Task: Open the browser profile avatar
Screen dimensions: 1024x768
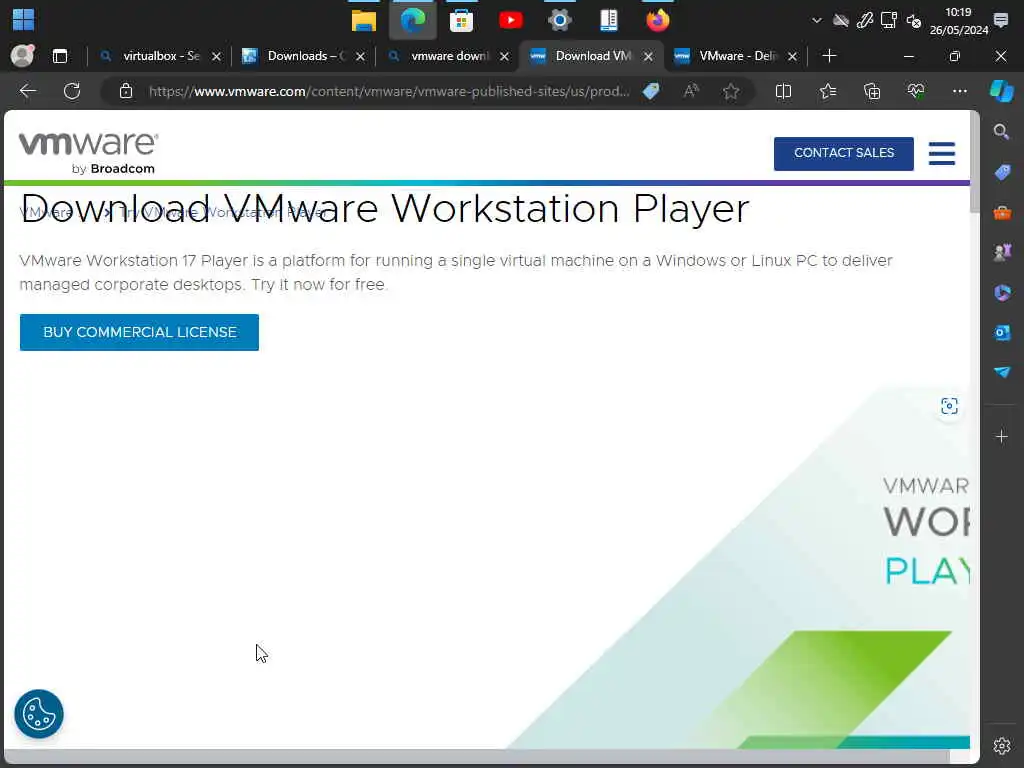Action: [22, 56]
